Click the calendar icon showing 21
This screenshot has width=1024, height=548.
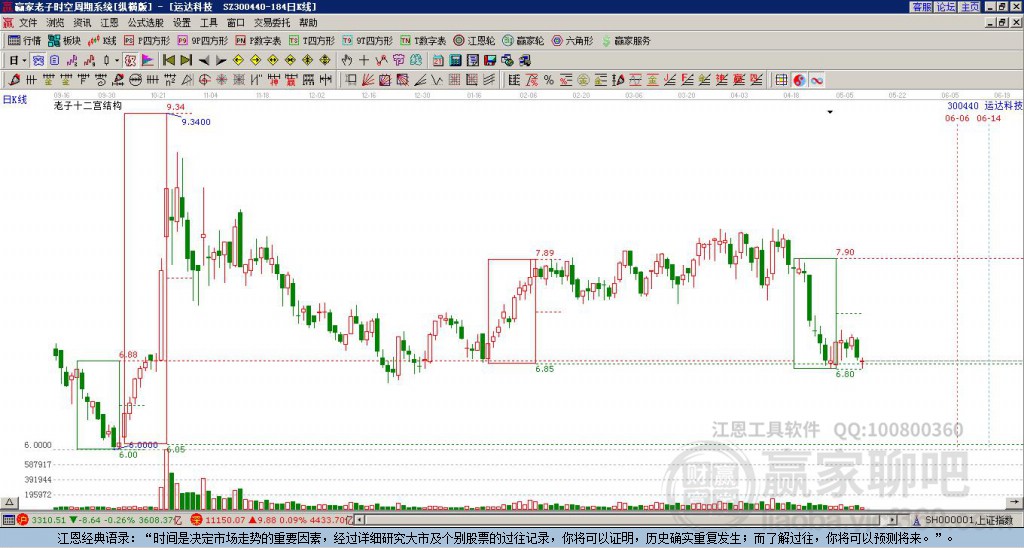[438, 61]
